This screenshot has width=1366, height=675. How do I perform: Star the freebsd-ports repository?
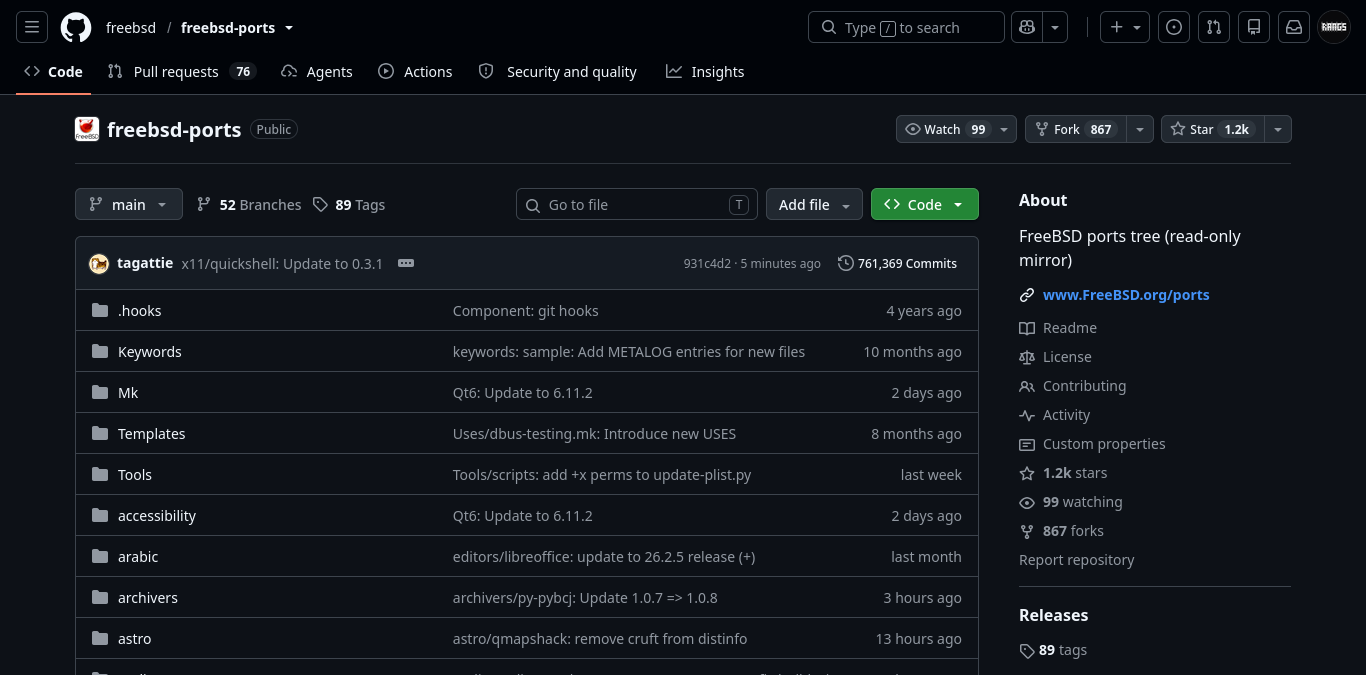pos(1213,129)
